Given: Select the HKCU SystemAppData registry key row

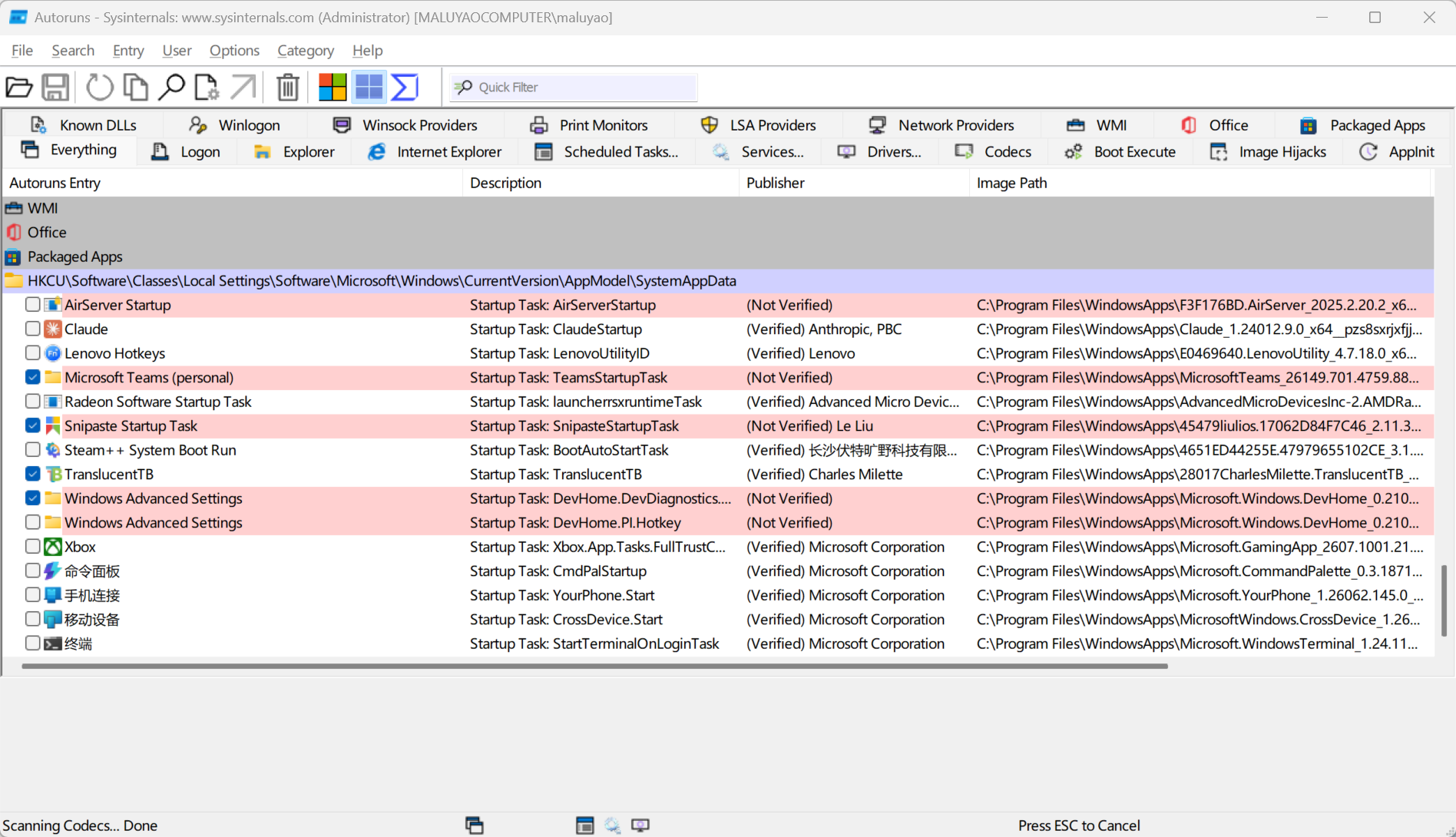Looking at the screenshot, I should (718, 281).
